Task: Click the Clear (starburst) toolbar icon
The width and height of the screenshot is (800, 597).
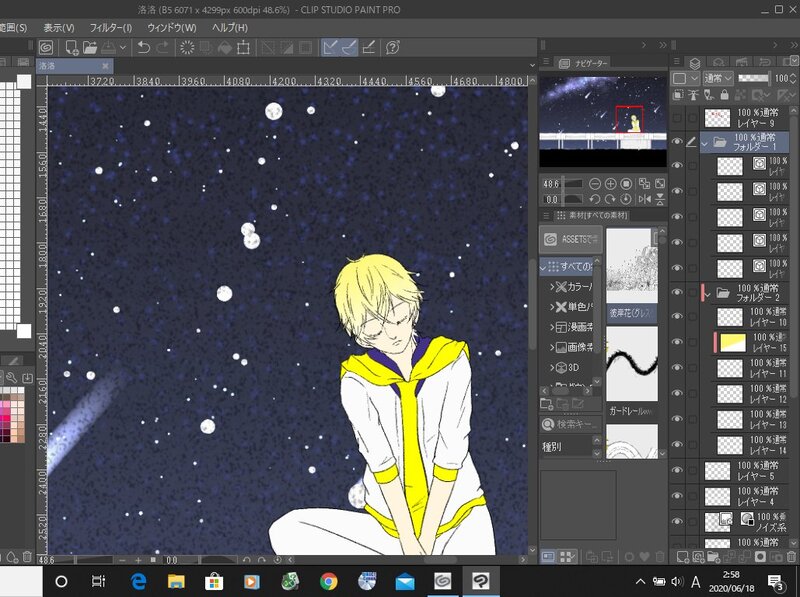Action: click(187, 48)
